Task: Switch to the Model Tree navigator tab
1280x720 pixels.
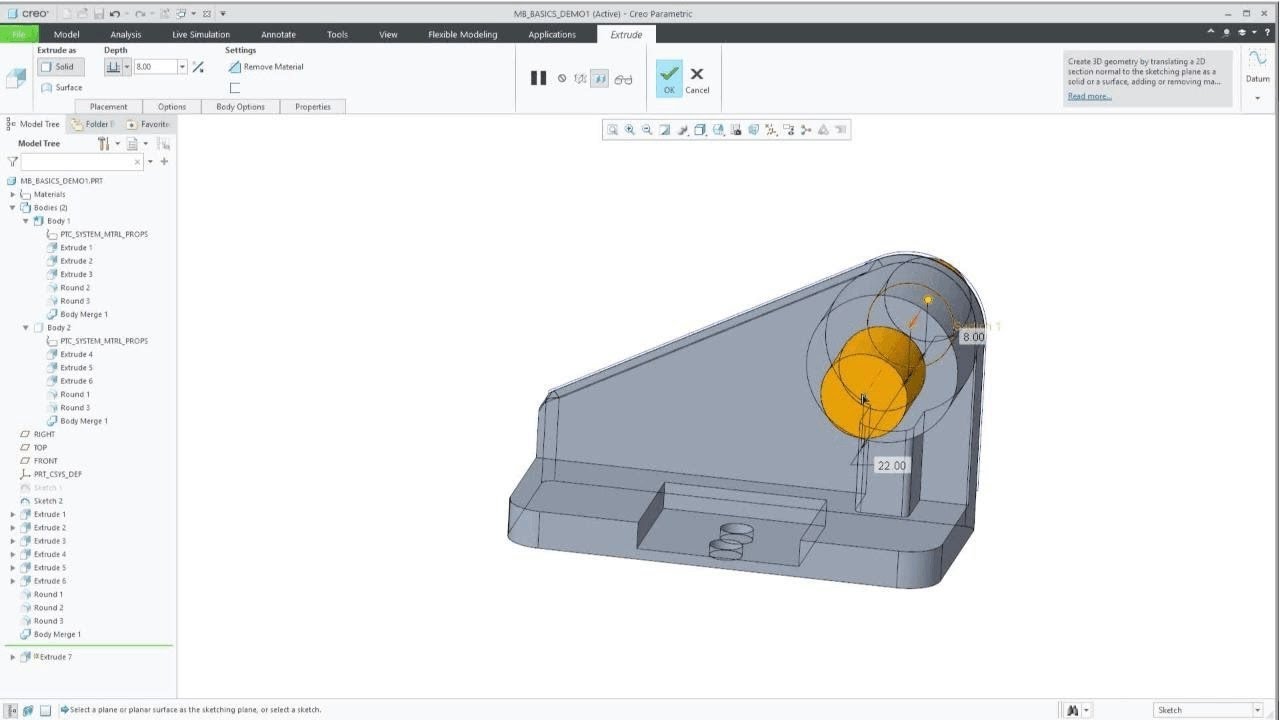Action: tap(34, 124)
